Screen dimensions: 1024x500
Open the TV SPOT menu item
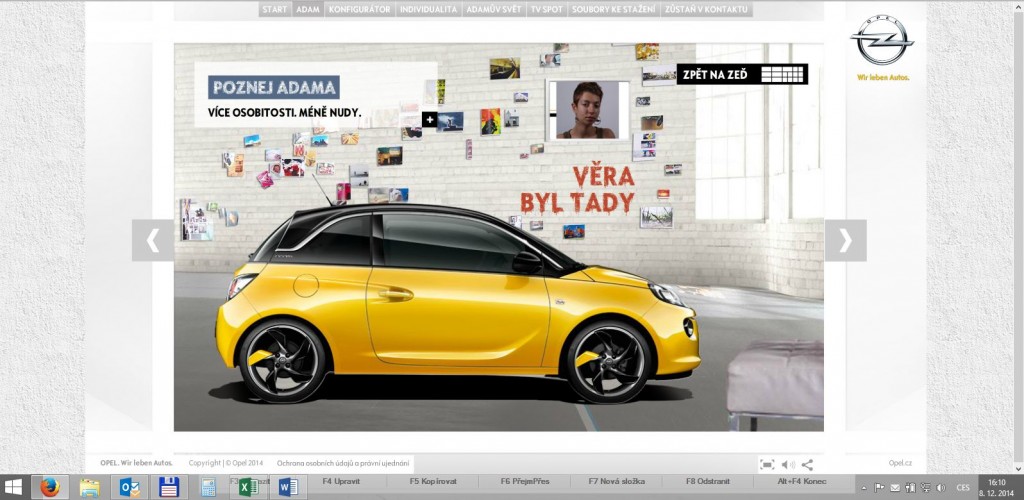pos(547,9)
